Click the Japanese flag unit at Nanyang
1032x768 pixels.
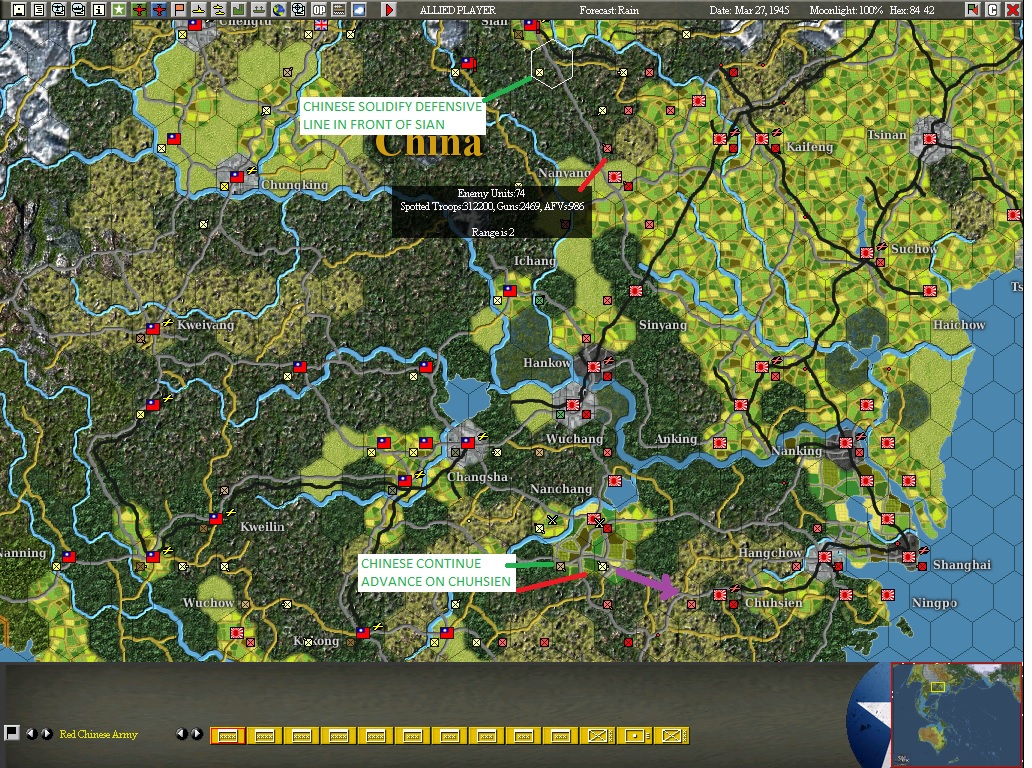tap(615, 177)
